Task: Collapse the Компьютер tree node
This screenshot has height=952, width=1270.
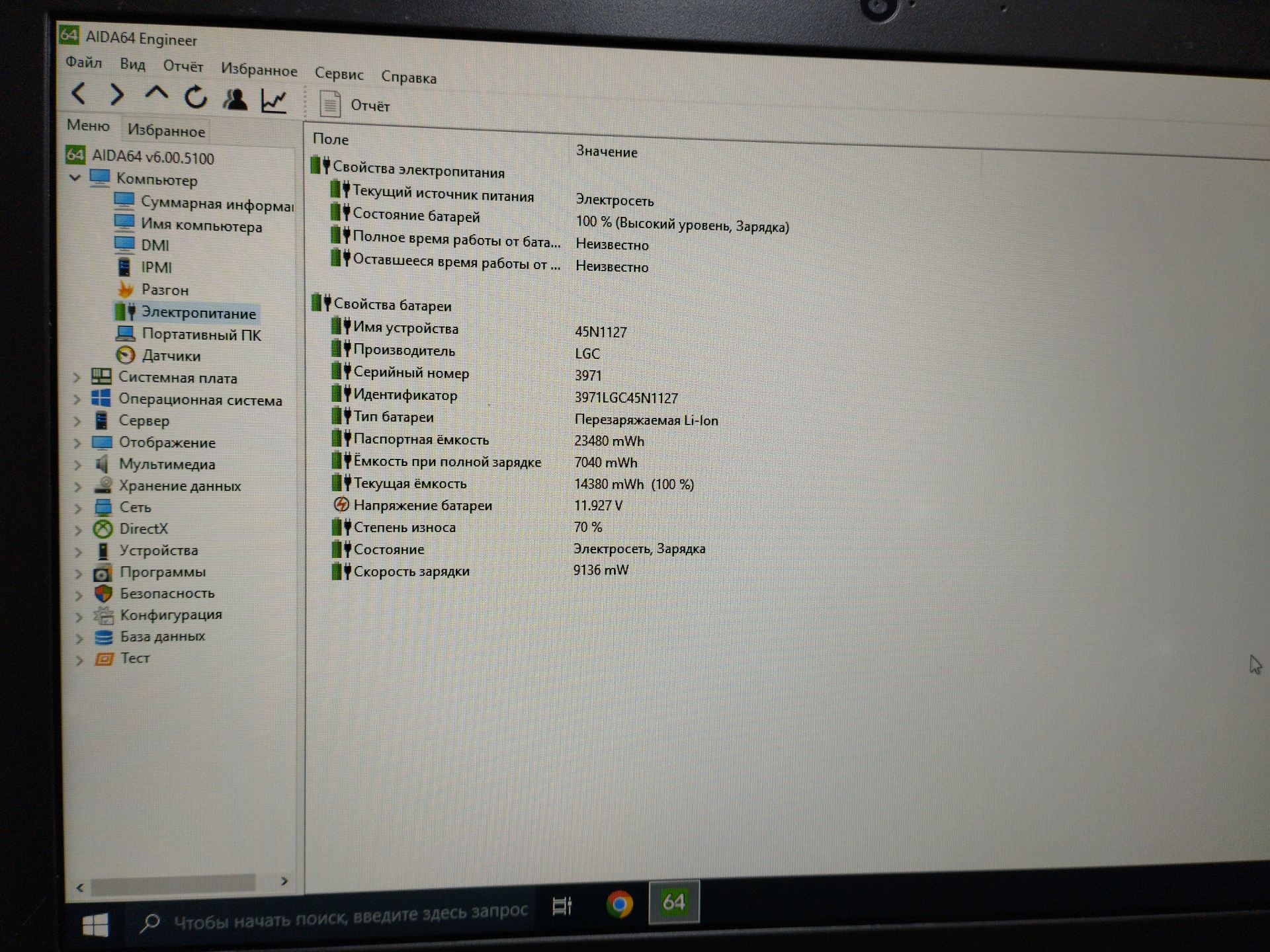Action: 75,177
